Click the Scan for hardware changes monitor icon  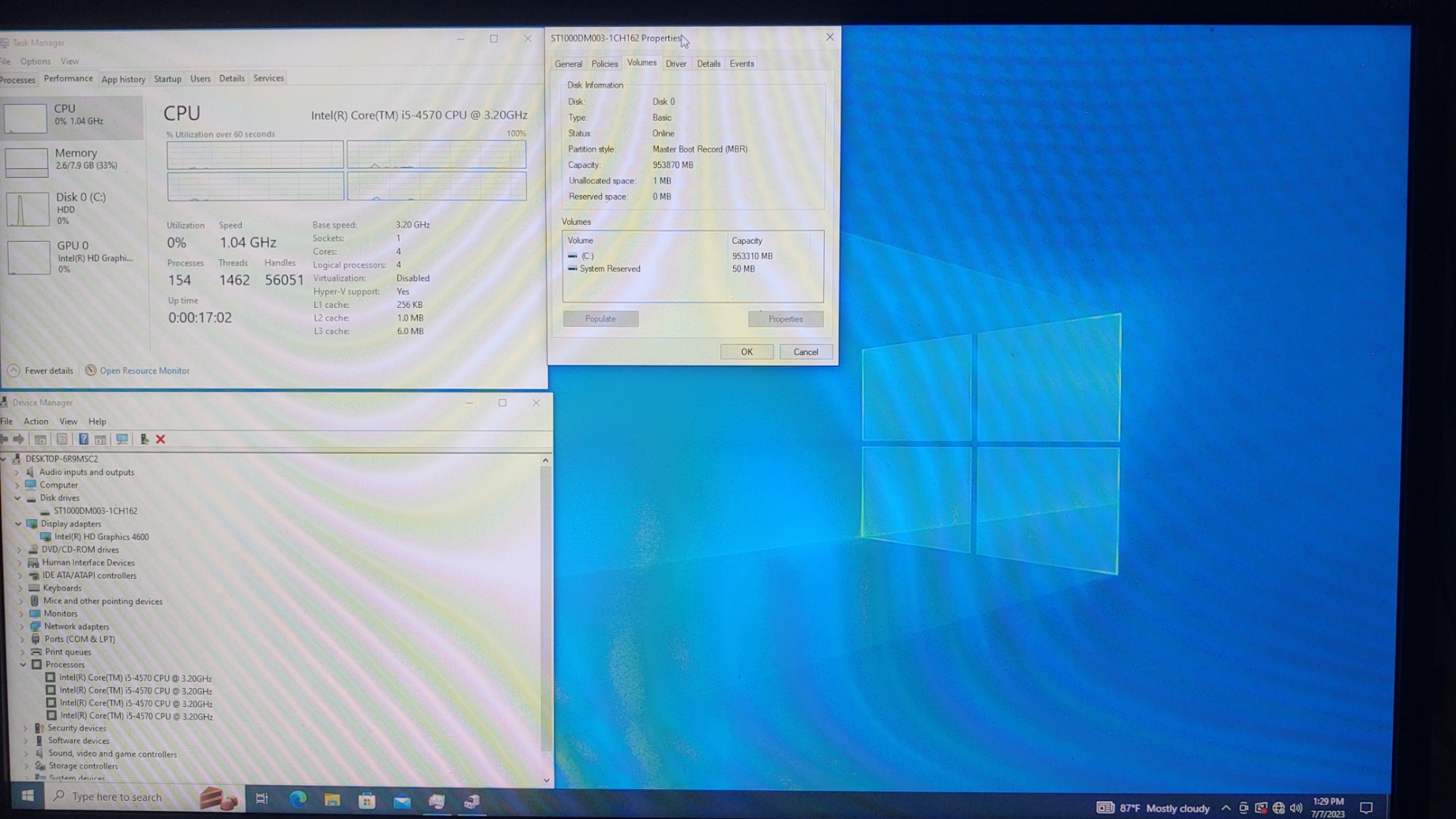(x=122, y=439)
